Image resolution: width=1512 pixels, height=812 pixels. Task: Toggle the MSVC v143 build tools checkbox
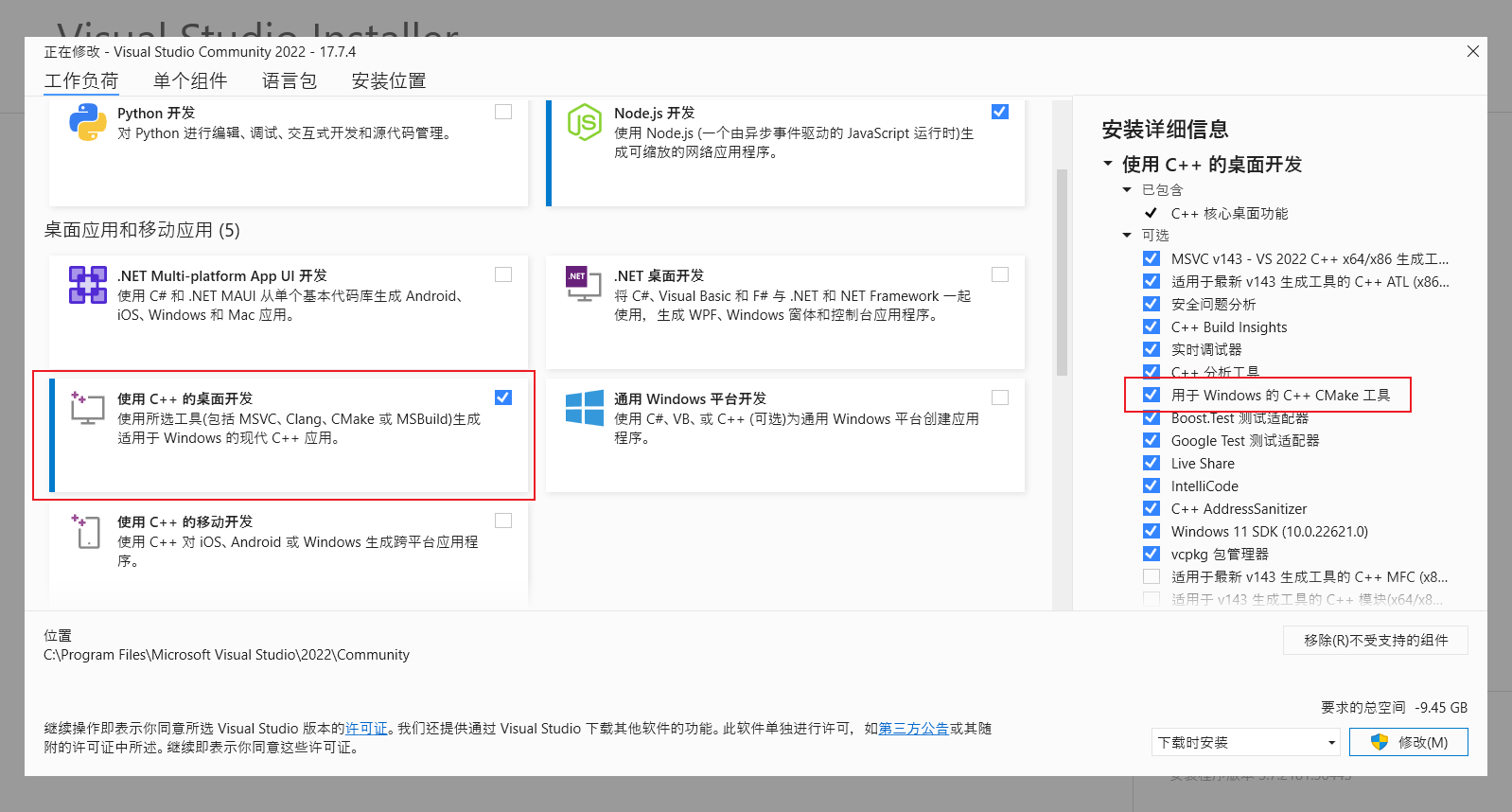[x=1152, y=258]
